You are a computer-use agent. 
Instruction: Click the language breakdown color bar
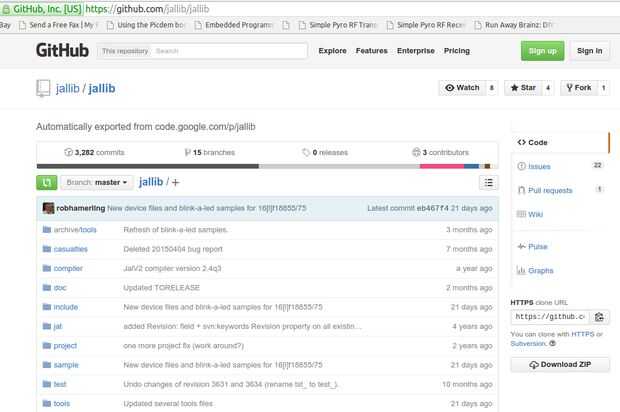click(267, 166)
